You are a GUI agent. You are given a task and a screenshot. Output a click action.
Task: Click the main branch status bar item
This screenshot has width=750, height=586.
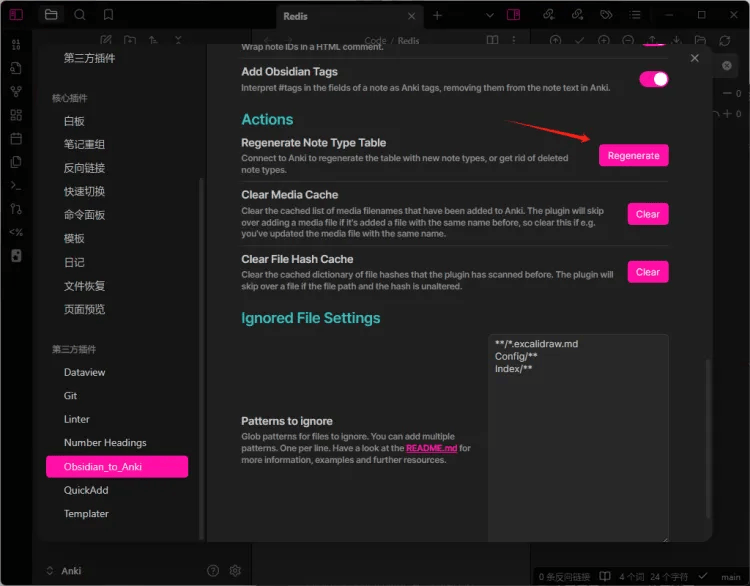pos(730,577)
